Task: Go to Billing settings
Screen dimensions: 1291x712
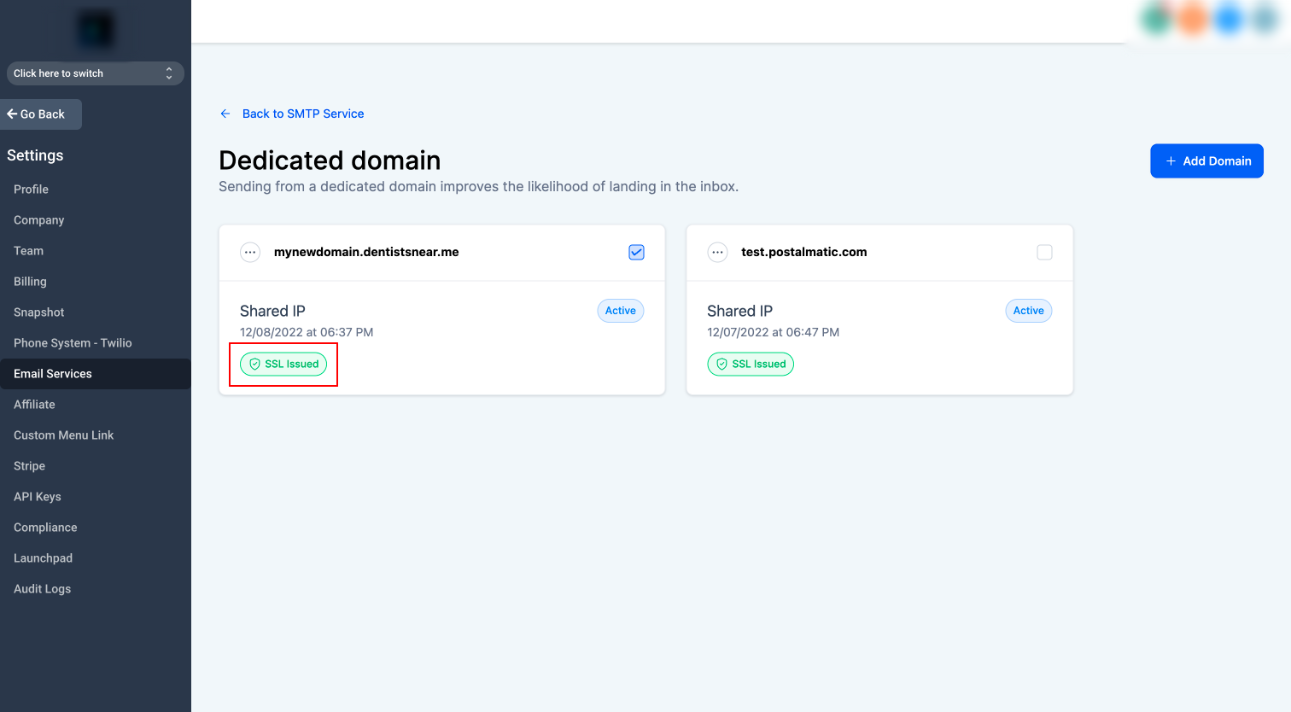Action: [x=30, y=282]
